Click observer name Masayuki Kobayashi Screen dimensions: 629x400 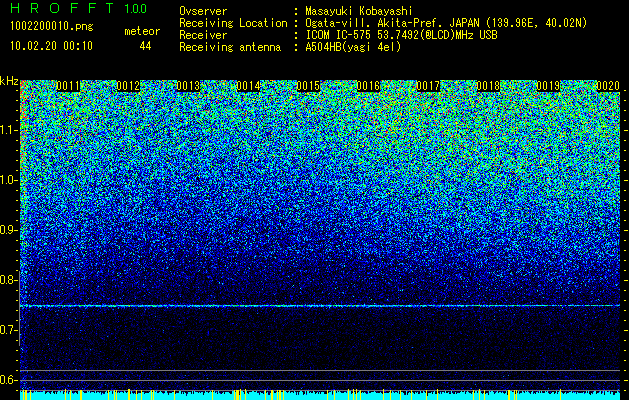[359, 12]
